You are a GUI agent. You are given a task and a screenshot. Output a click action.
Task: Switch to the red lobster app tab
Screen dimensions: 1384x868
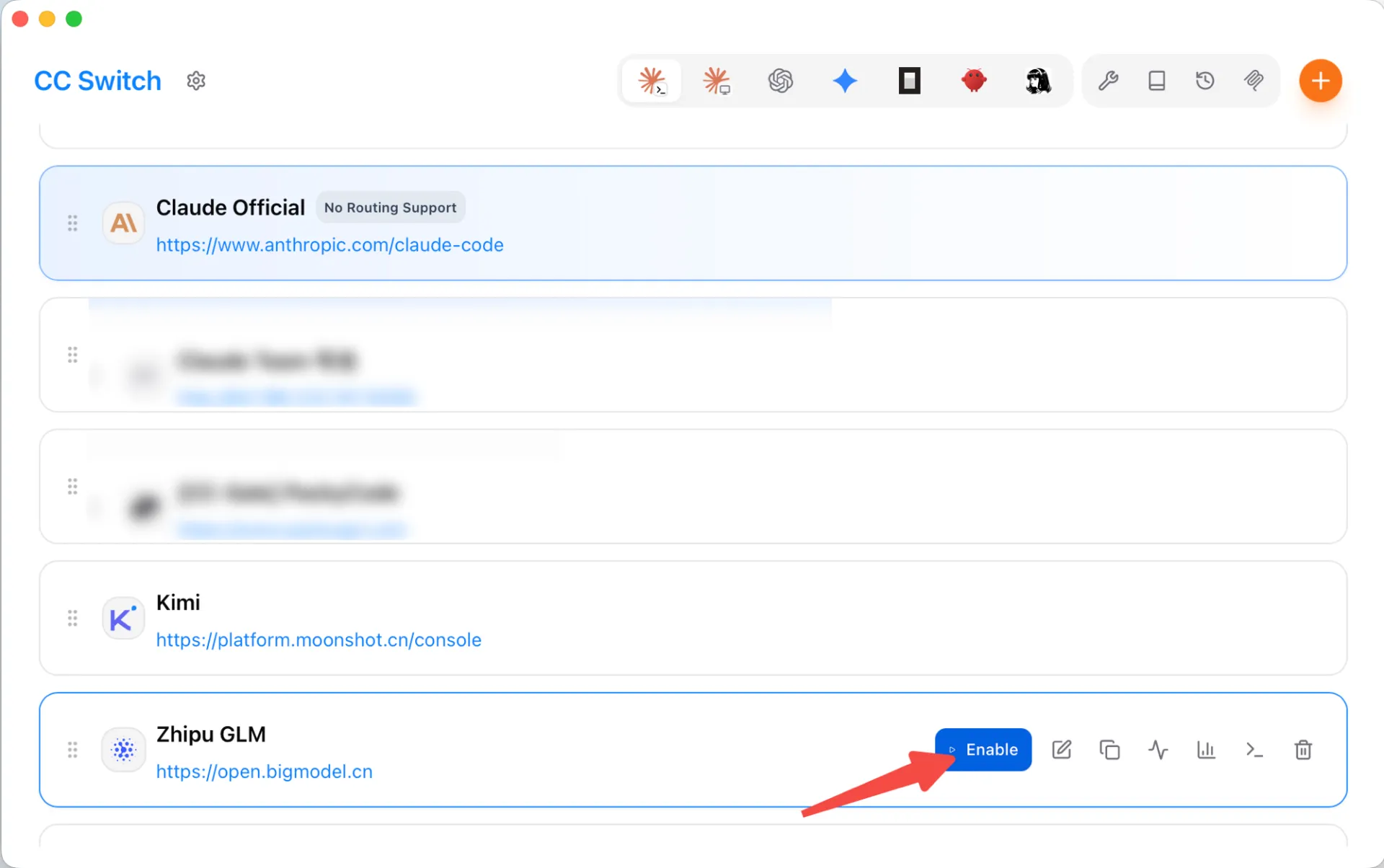click(x=974, y=81)
